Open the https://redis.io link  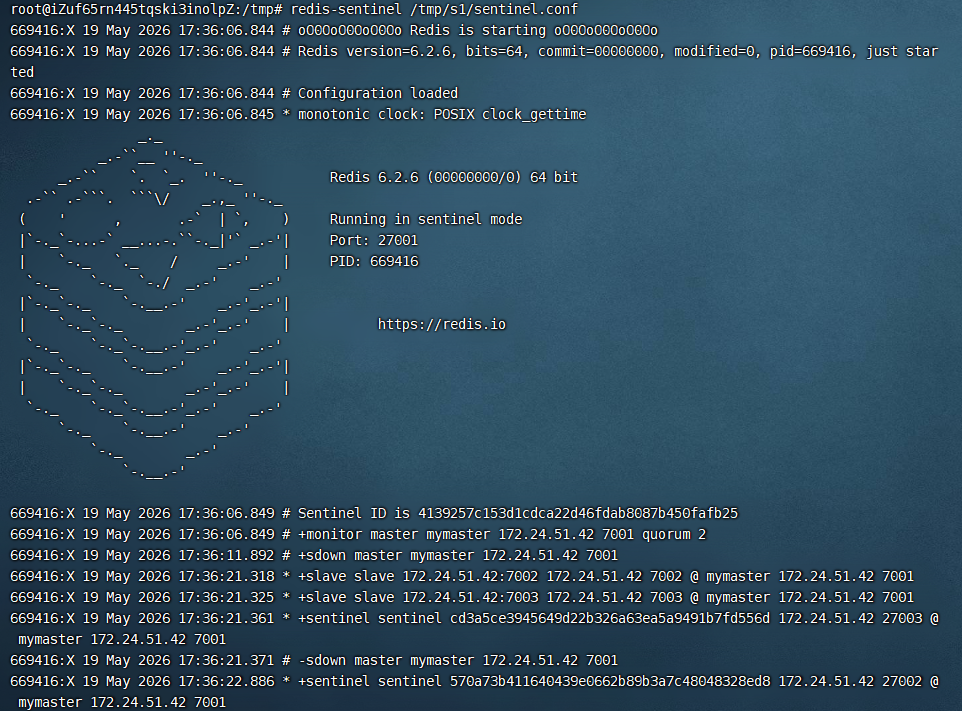click(442, 324)
